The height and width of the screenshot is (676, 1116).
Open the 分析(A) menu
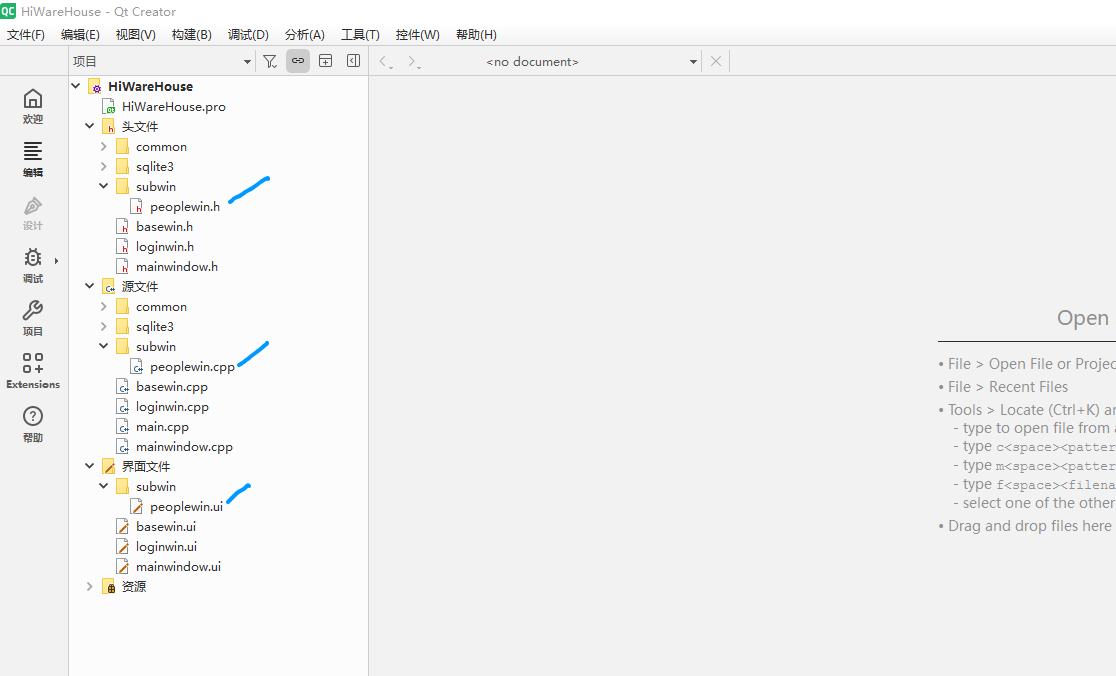coord(305,34)
